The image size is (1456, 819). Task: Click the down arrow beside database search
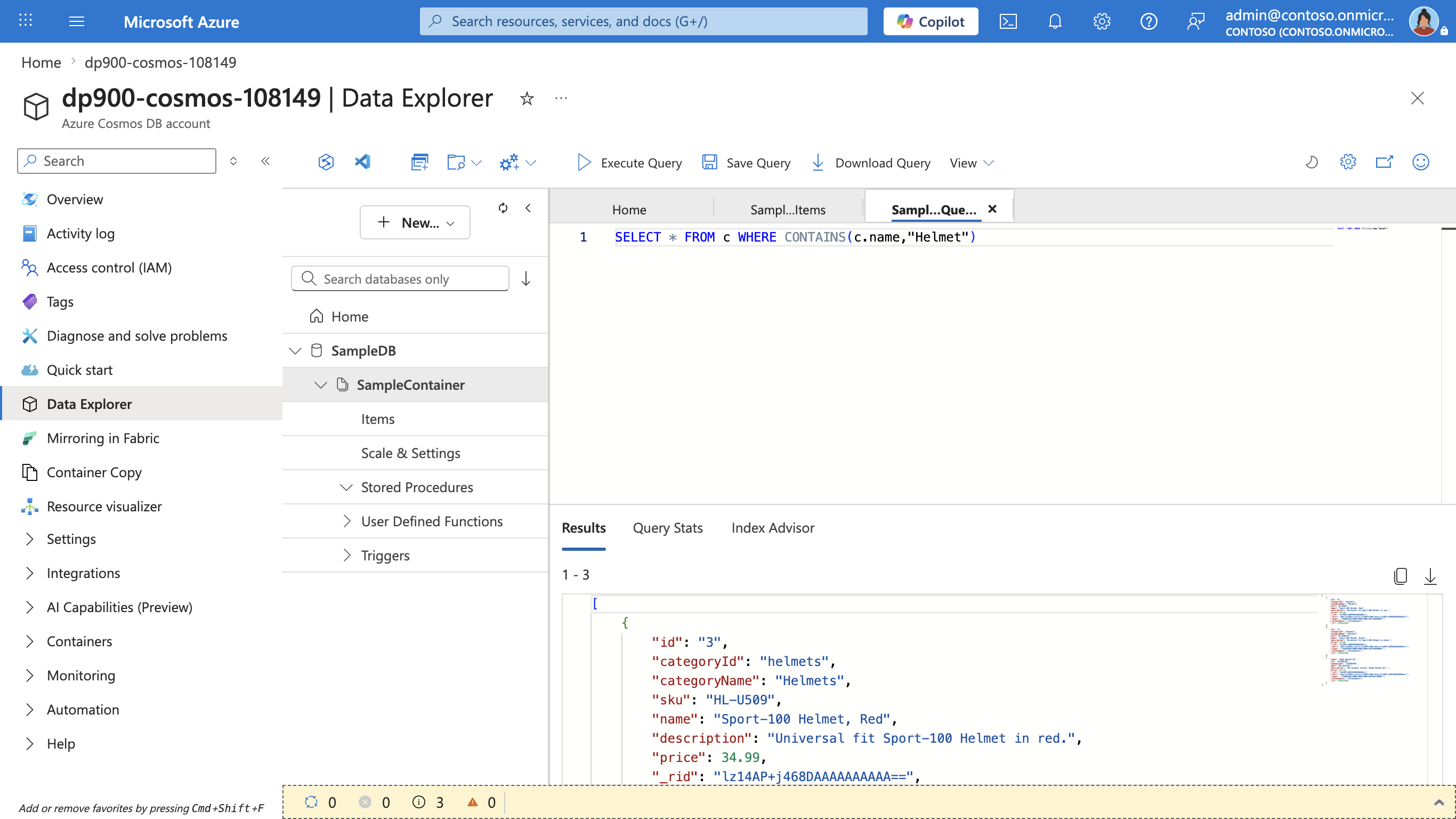[526, 279]
